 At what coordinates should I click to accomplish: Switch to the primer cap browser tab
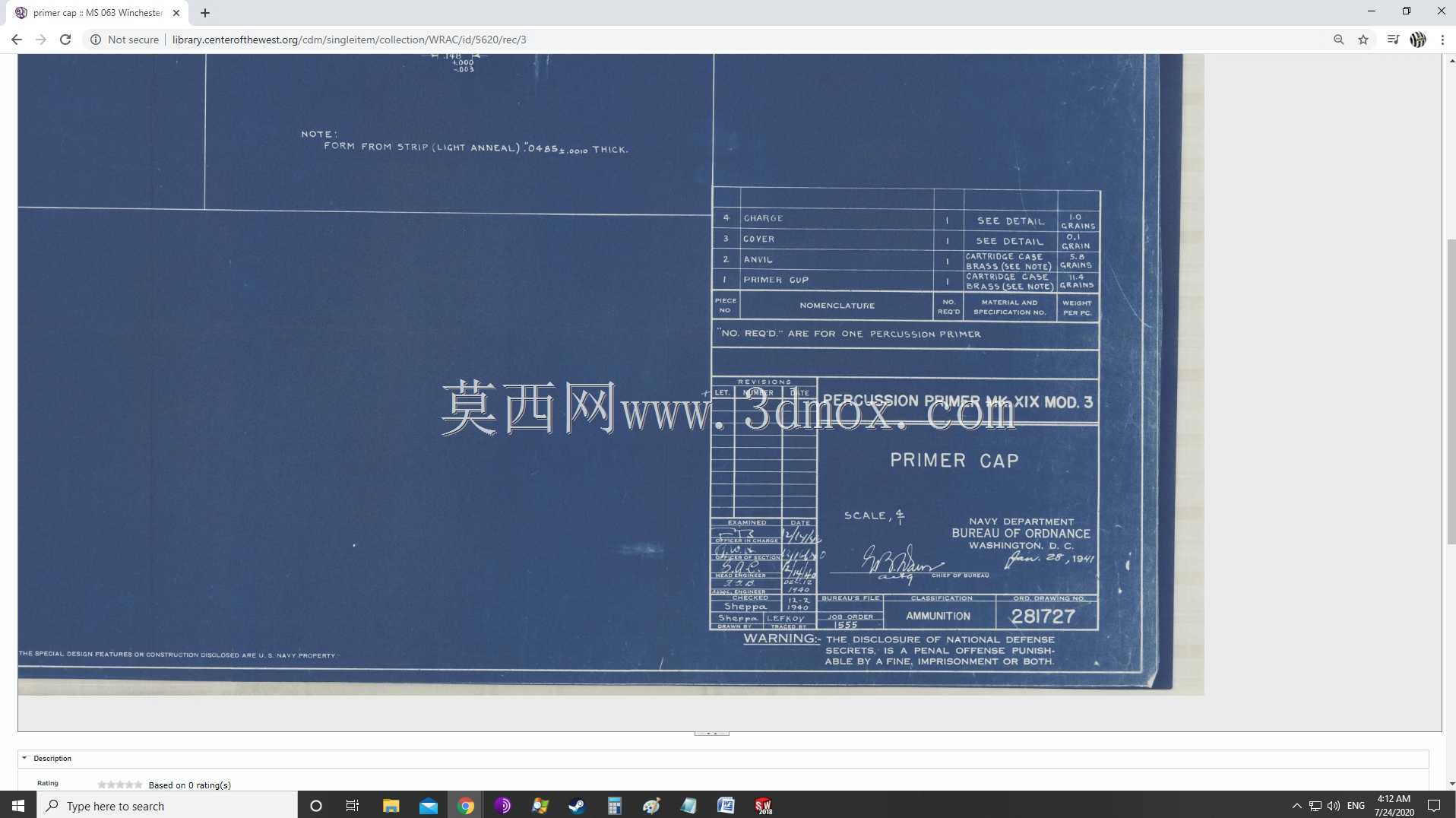point(97,13)
